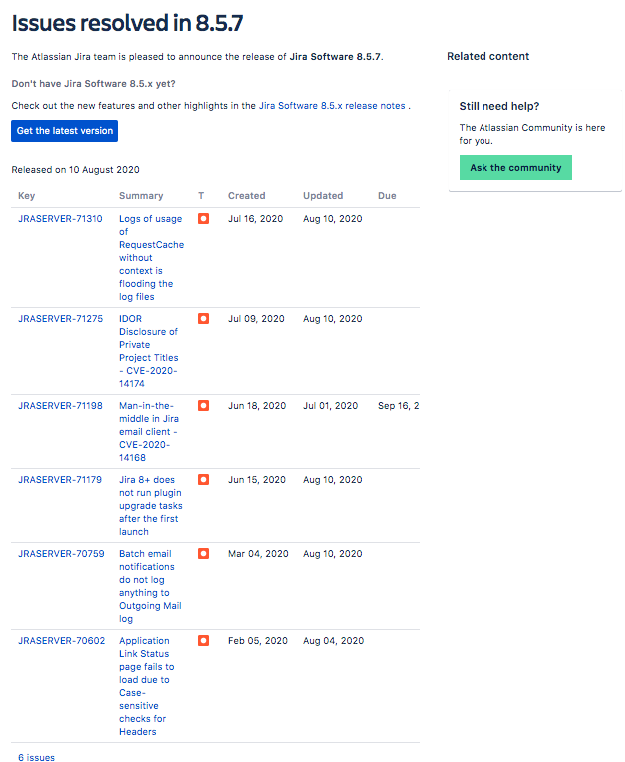Select created date Jul 09, 2020
This screenshot has height=762, width=625.
click(x=256, y=318)
